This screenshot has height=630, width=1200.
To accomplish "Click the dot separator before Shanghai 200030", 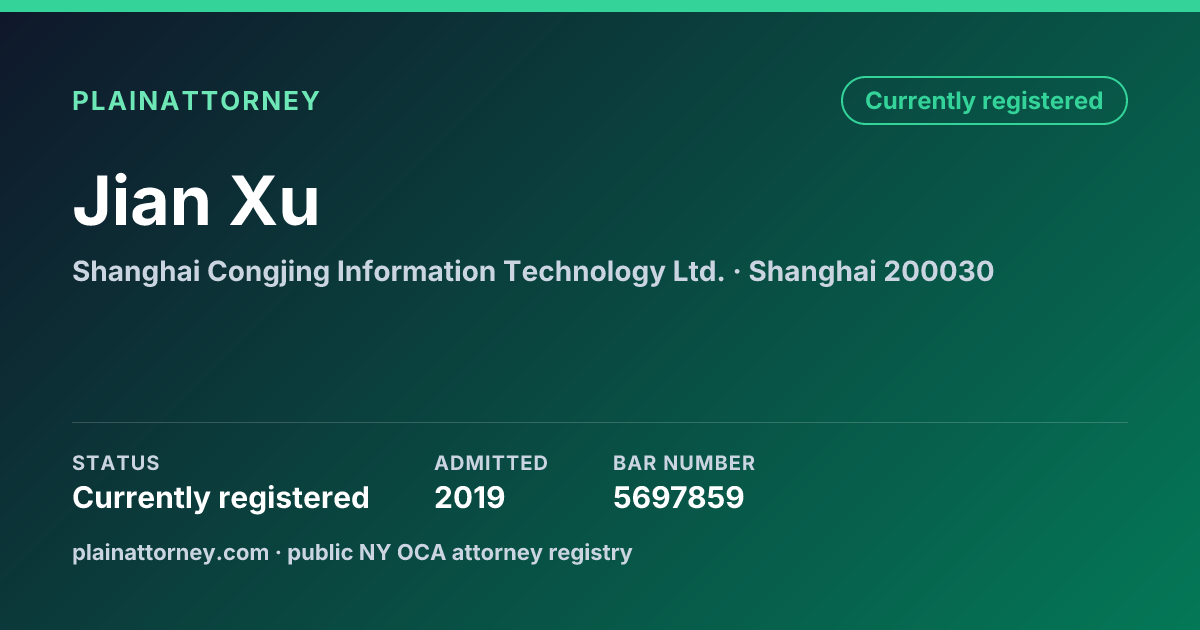I will click(737, 273).
